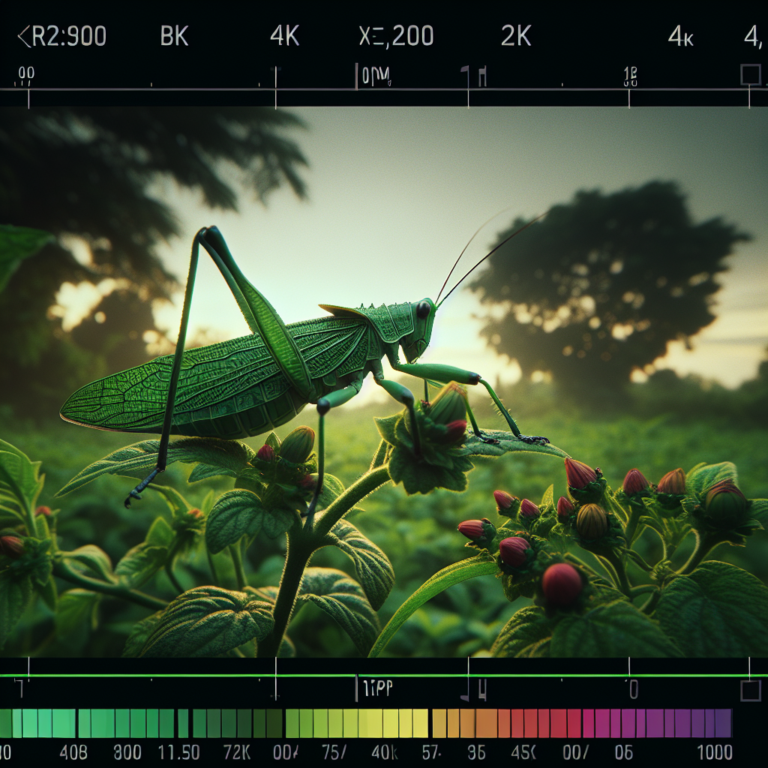Click the square icon on bottom ruler
768x768 pixels.
pos(750,690)
